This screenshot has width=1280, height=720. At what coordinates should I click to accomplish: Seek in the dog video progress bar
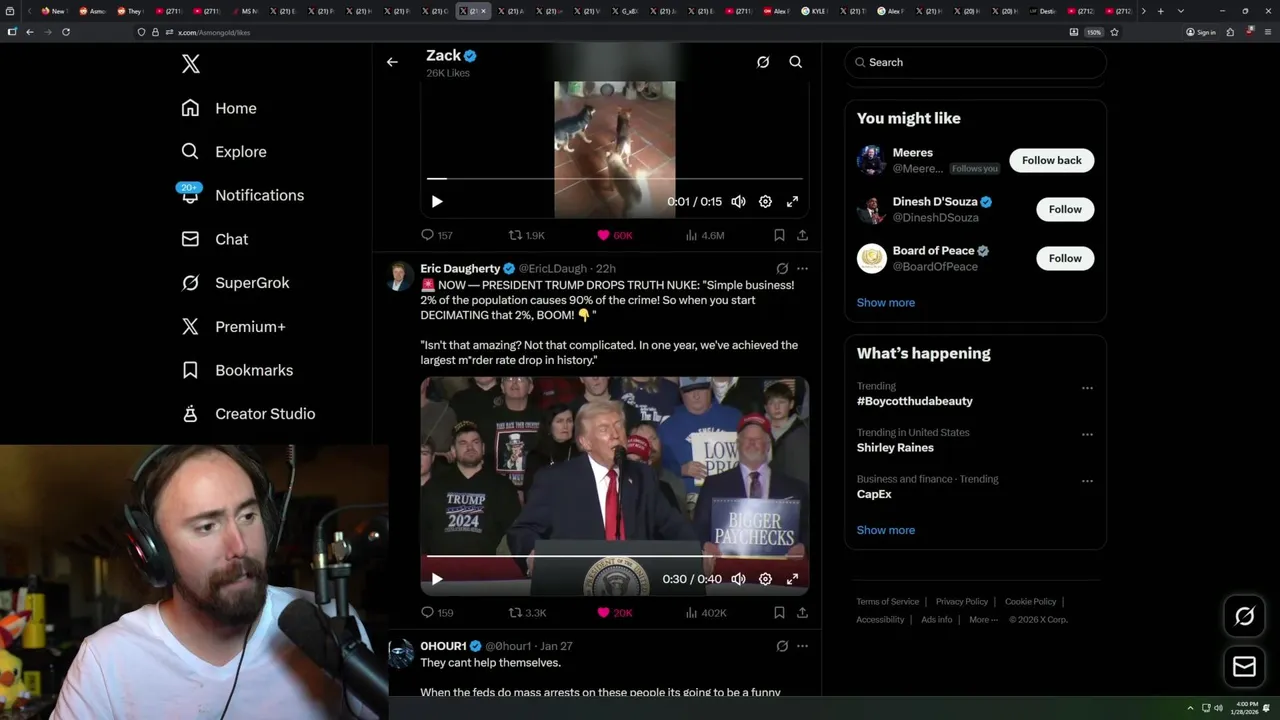point(615,179)
